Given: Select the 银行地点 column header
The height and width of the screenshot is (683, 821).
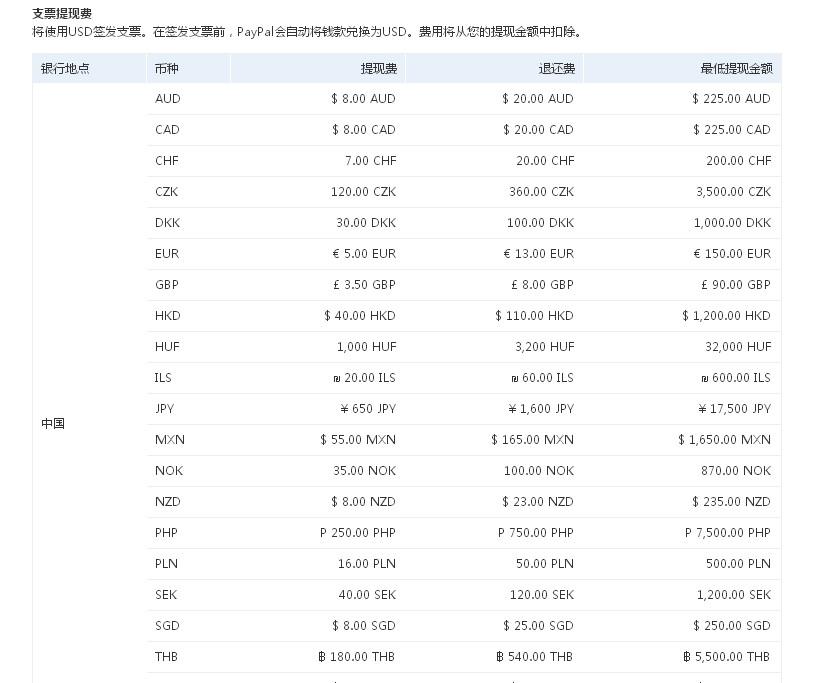Looking at the screenshot, I should pos(65,69).
